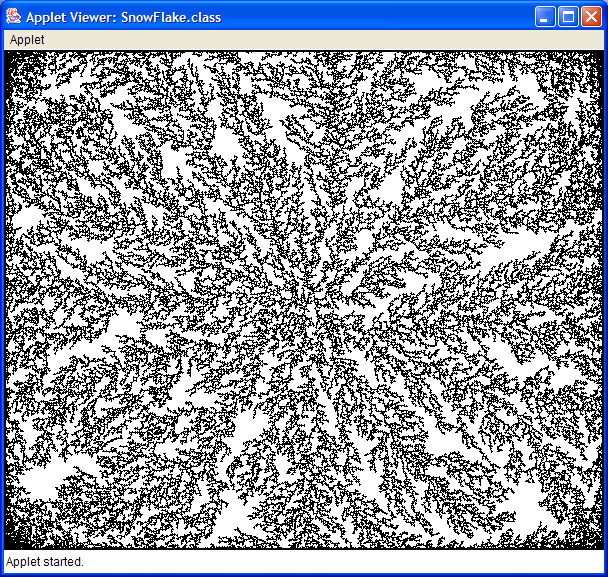Viewport: 608px width, 577px height.
Task: Click the "Applet Viewer: SnowFlake.class" title text
Action: coord(123,17)
